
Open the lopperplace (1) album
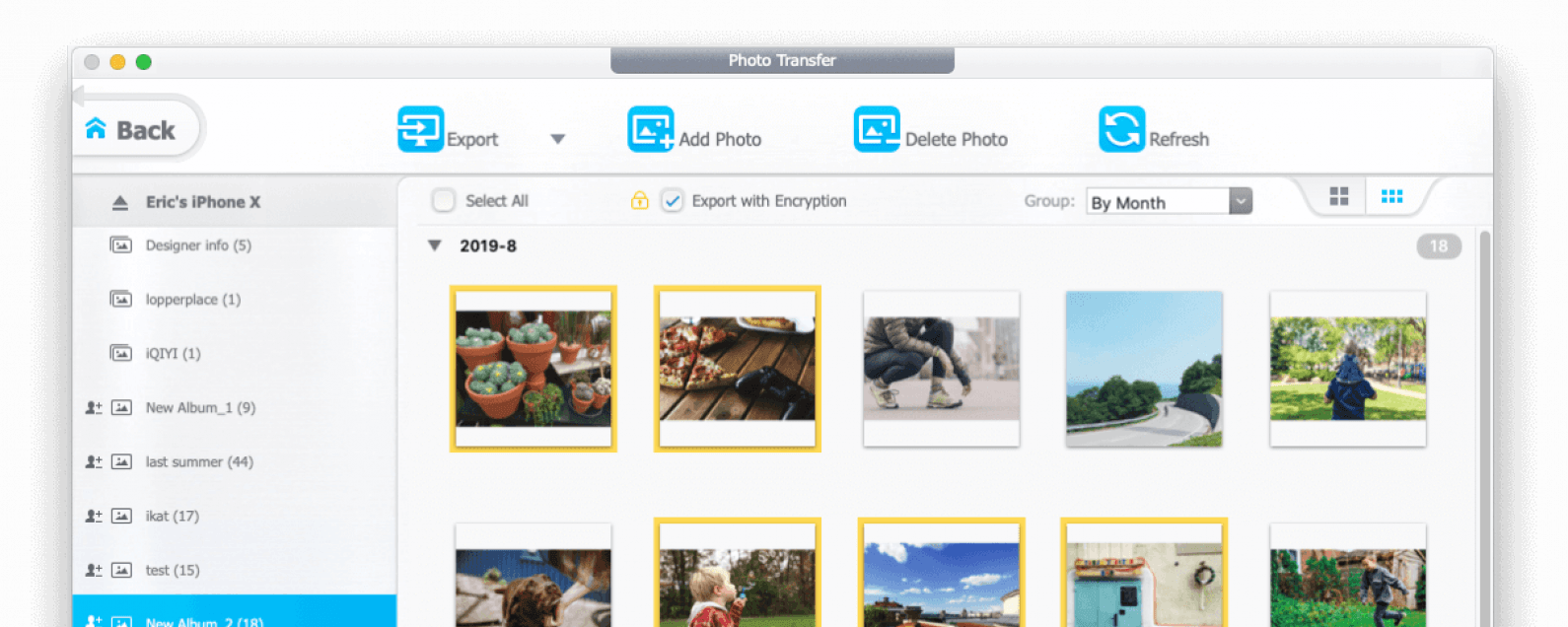pyautogui.click(x=235, y=299)
